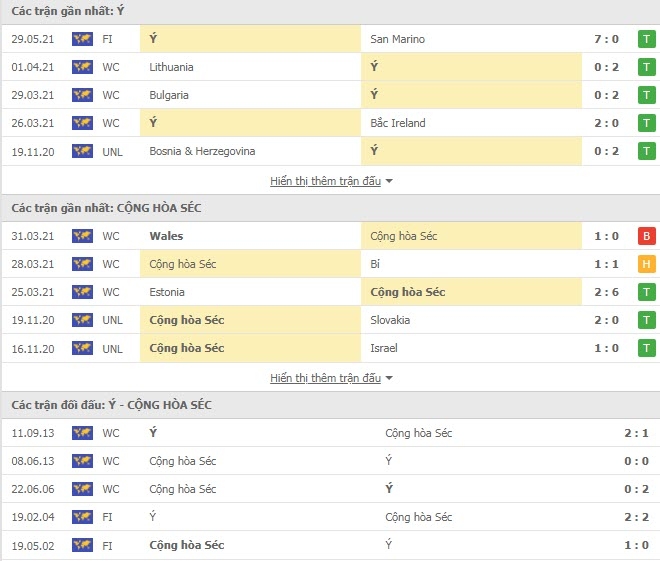Click flag icon of 31.03.21 Wales match

coord(82,236)
